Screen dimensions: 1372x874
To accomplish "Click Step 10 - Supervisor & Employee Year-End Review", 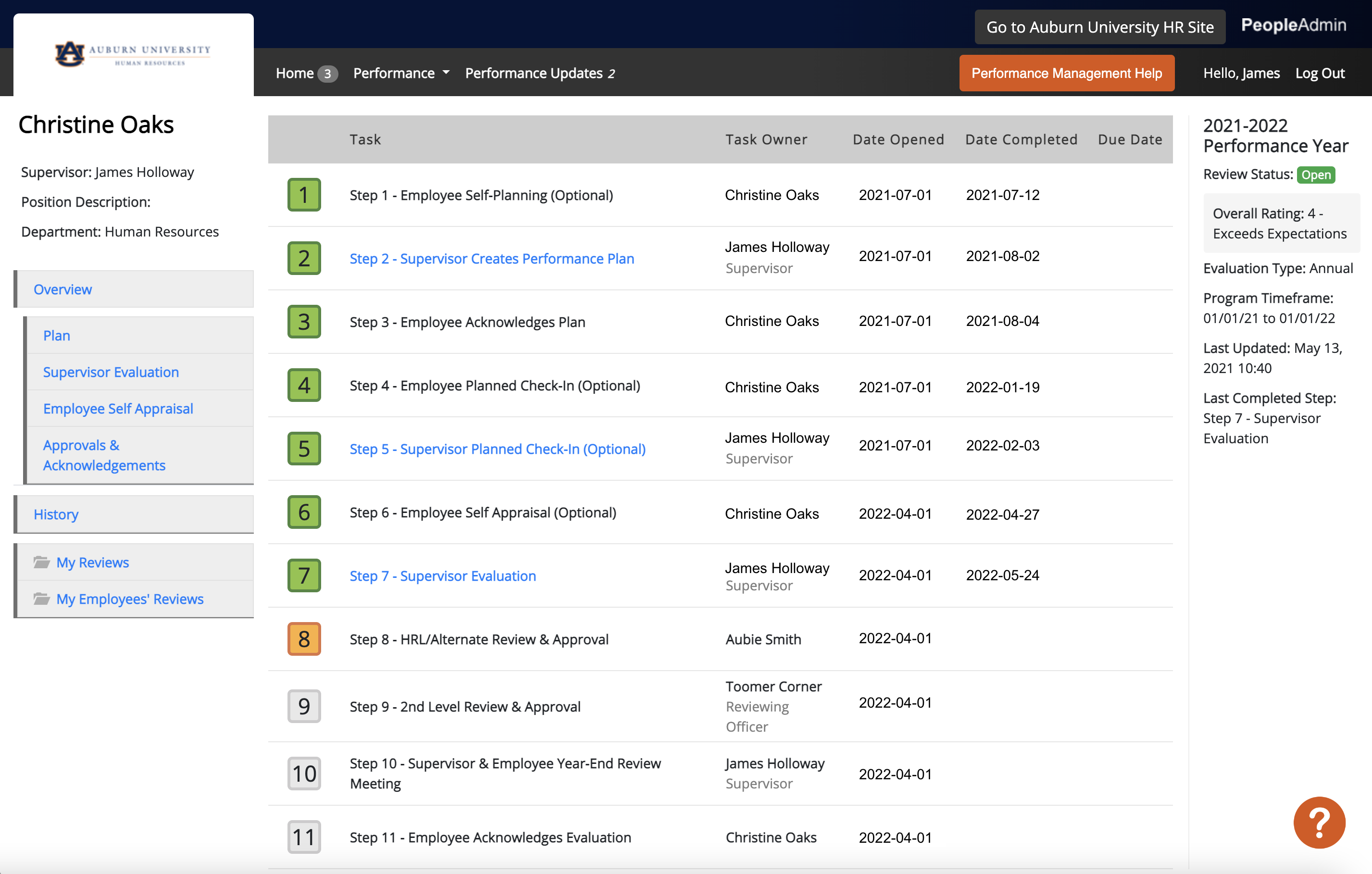I will pos(505,773).
